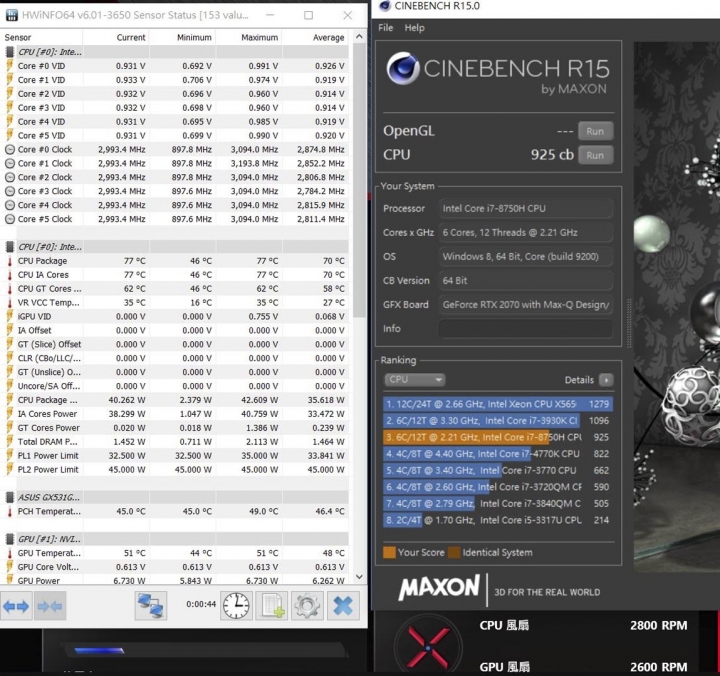Click the CPU Package temperature thermometer icon

click(x=10, y=261)
